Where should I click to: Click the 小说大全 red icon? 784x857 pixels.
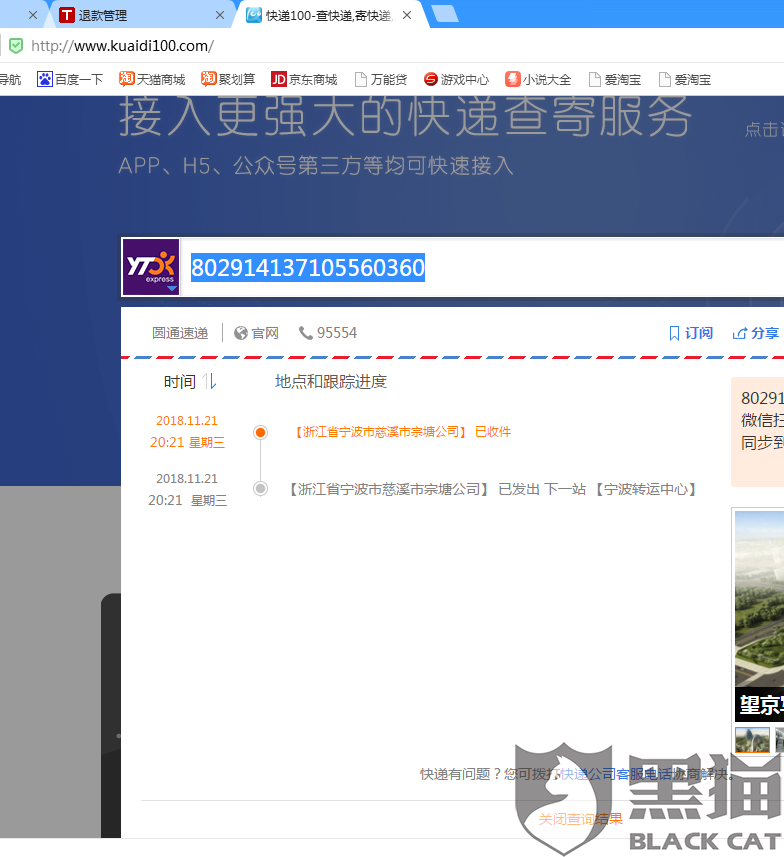512,79
